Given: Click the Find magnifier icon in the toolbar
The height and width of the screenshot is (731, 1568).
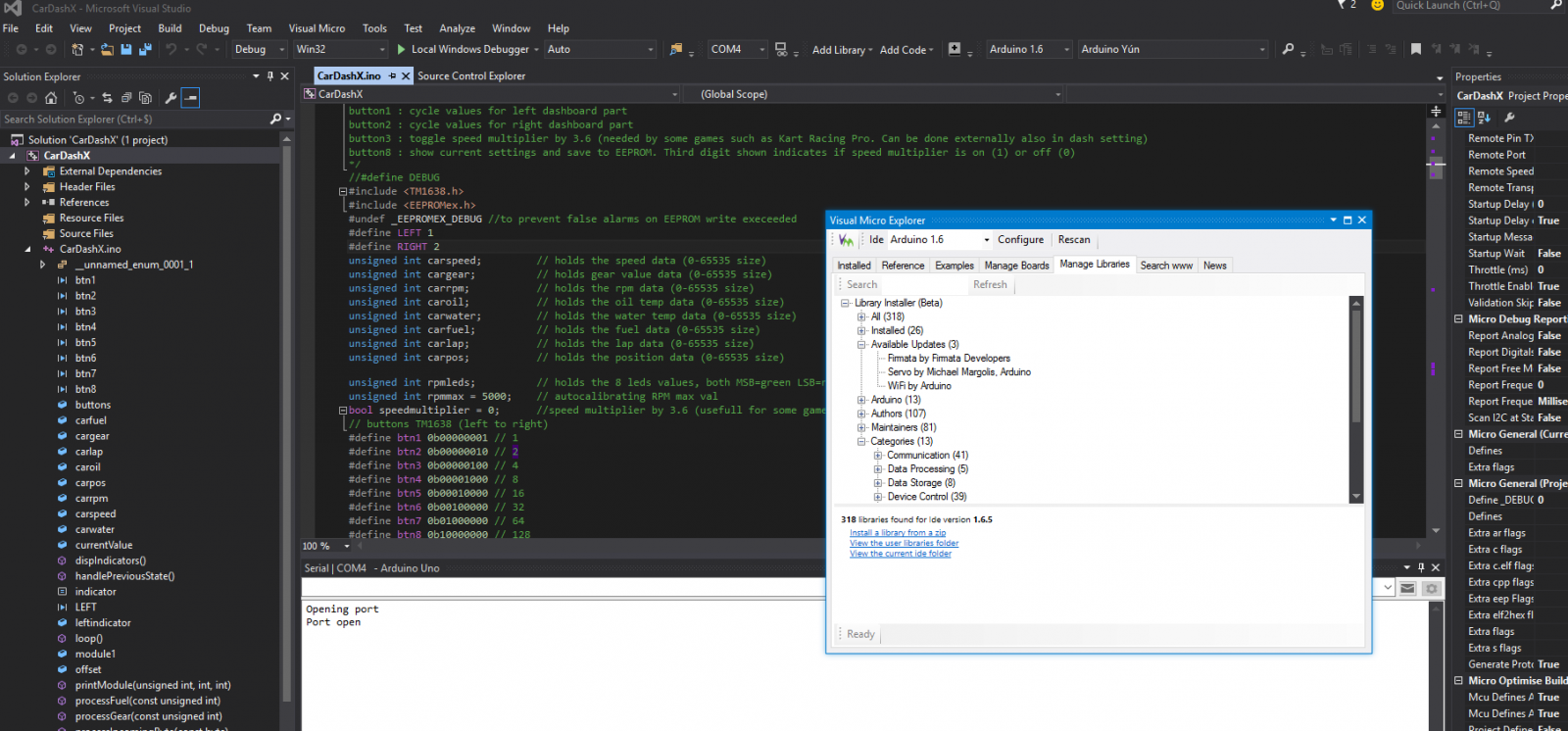Looking at the screenshot, I should click(1288, 49).
